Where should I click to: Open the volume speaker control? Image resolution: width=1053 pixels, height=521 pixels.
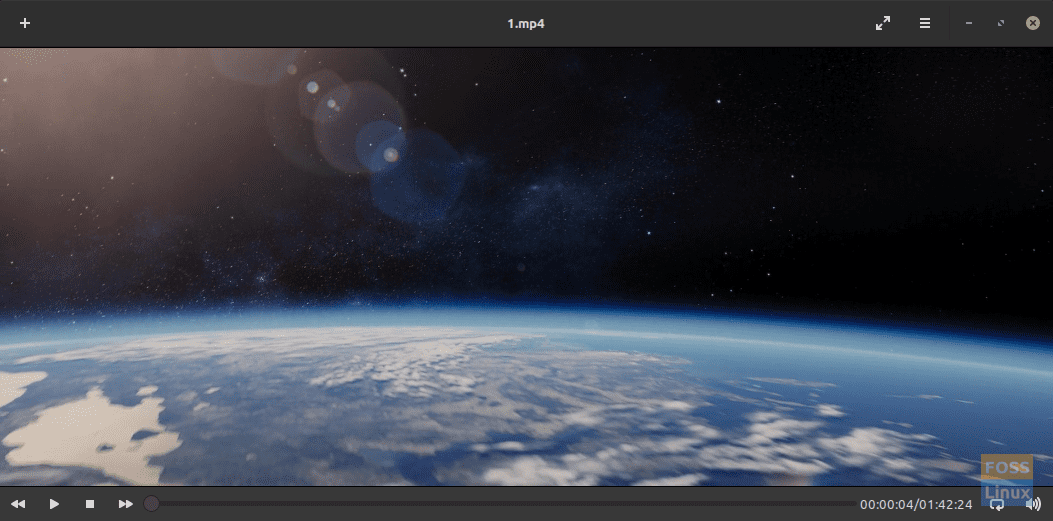pyautogui.click(x=1034, y=504)
